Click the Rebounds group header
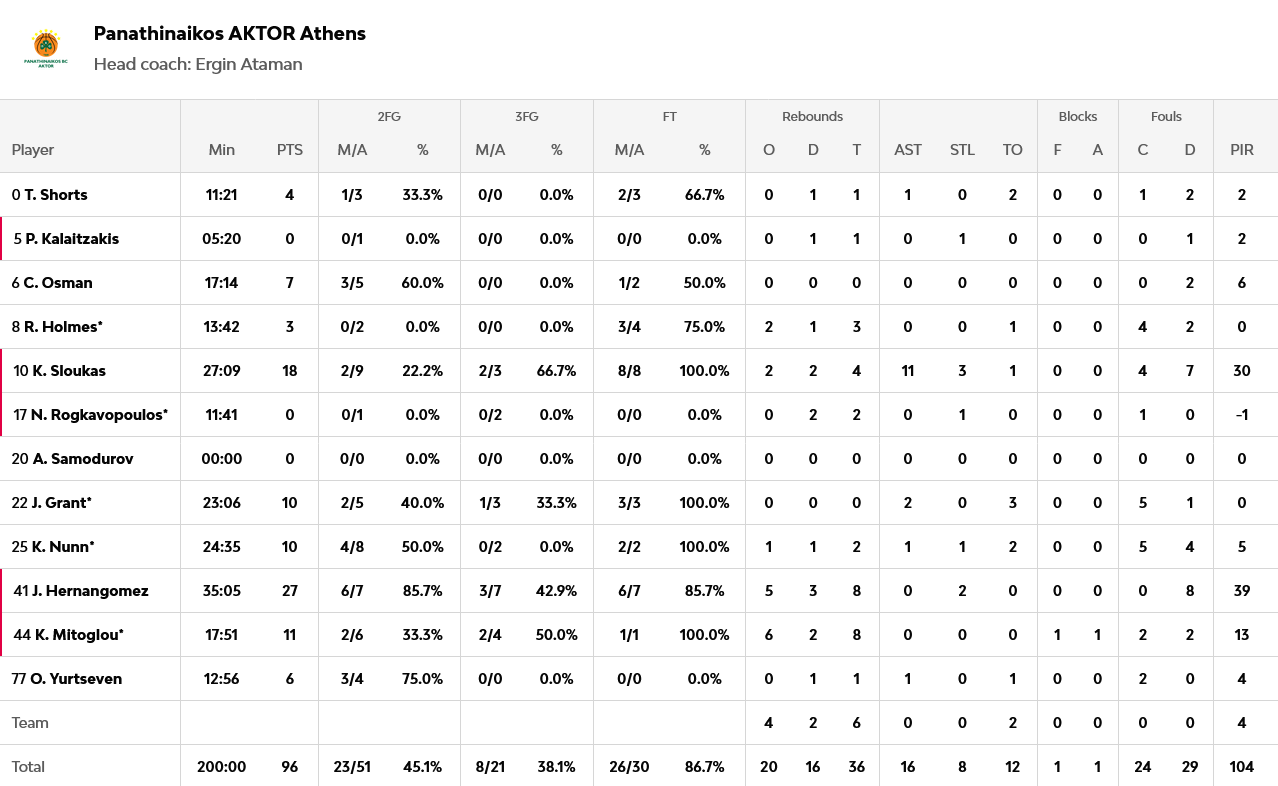The height and width of the screenshot is (786, 1278). click(812, 117)
